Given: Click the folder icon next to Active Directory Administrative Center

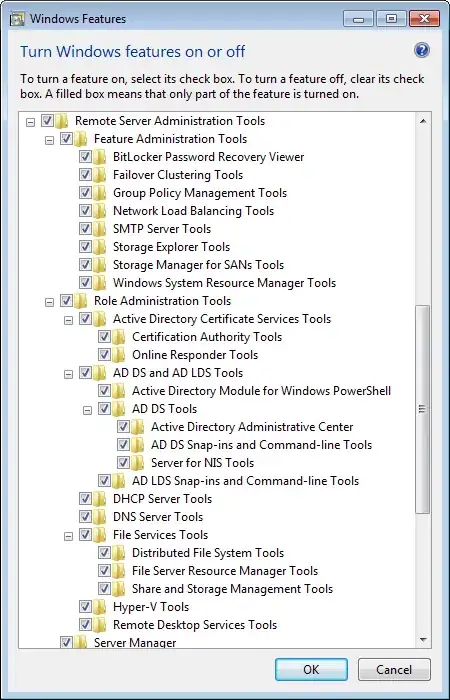Looking at the screenshot, I should [138, 427].
